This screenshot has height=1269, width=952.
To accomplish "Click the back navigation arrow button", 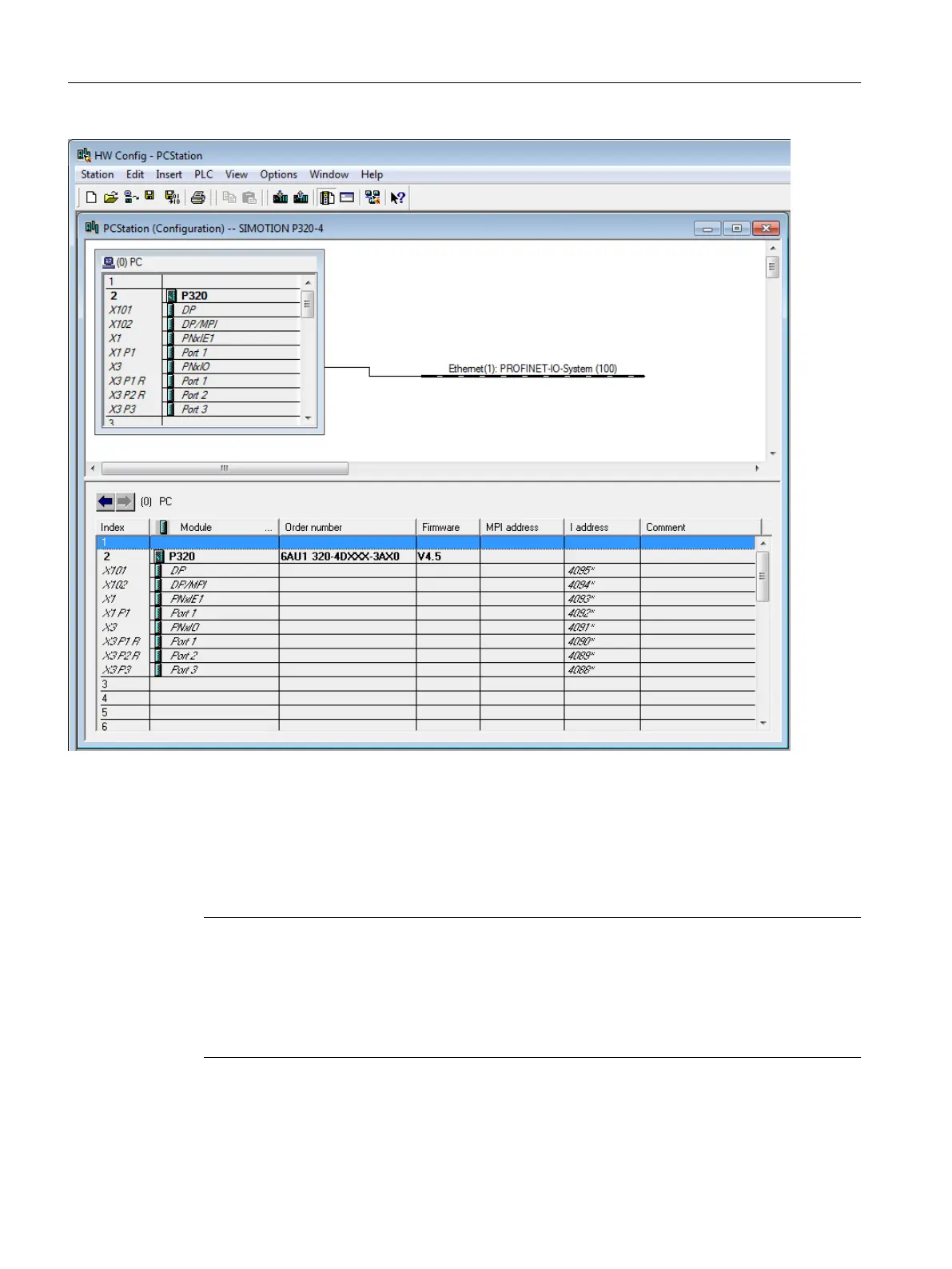I will [x=106, y=501].
